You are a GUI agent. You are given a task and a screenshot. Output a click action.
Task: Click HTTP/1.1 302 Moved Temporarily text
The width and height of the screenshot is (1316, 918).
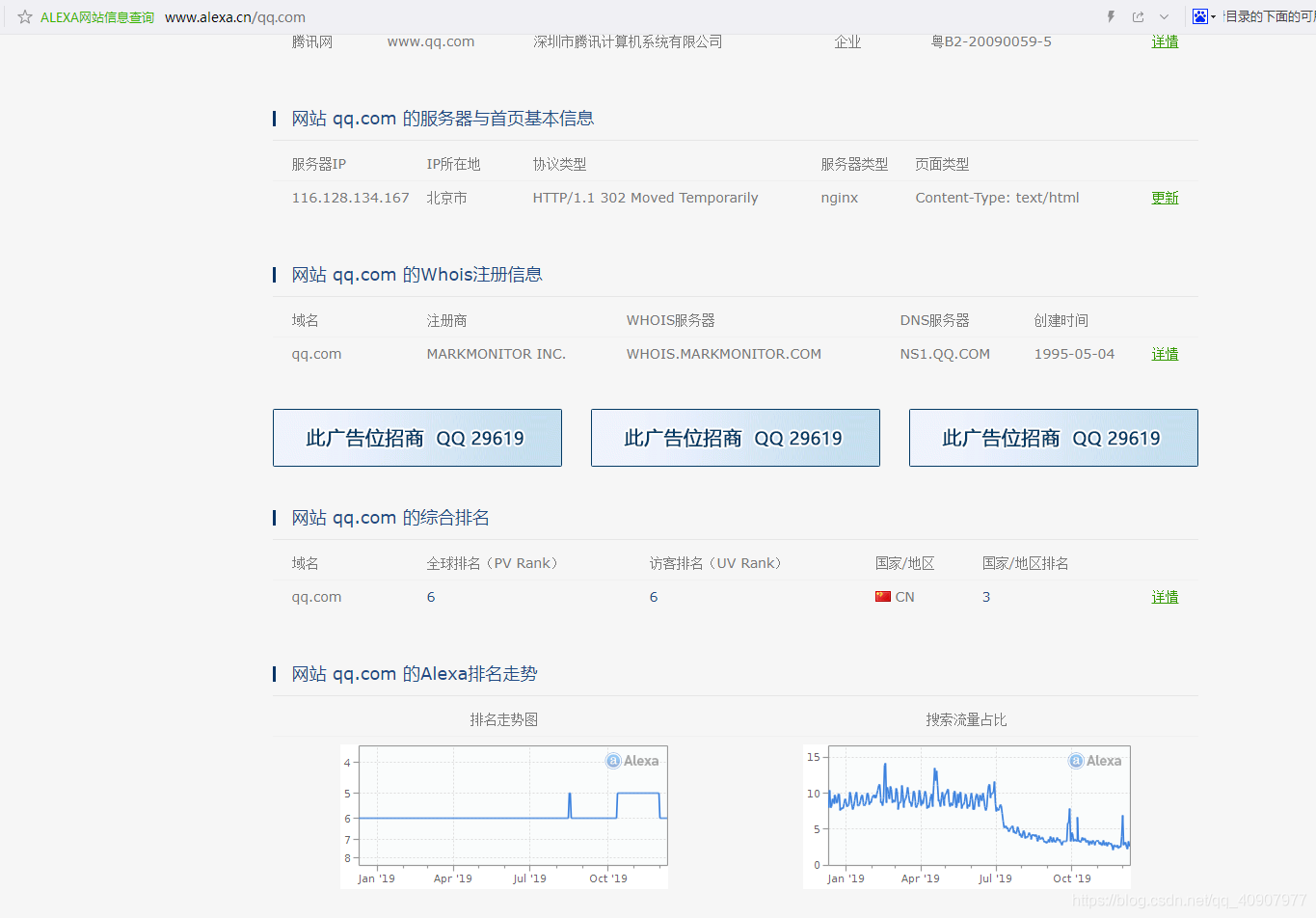(646, 198)
